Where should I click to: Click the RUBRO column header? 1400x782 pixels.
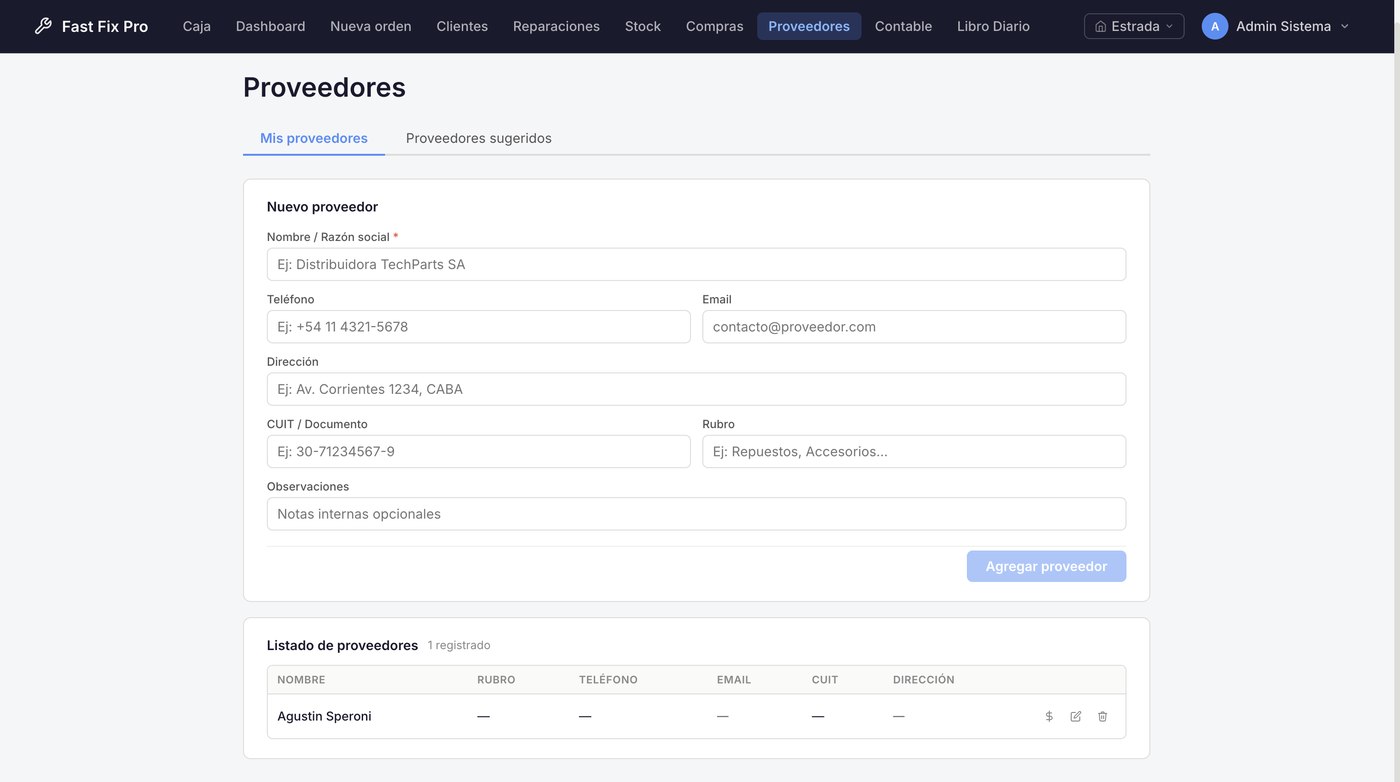click(x=496, y=680)
